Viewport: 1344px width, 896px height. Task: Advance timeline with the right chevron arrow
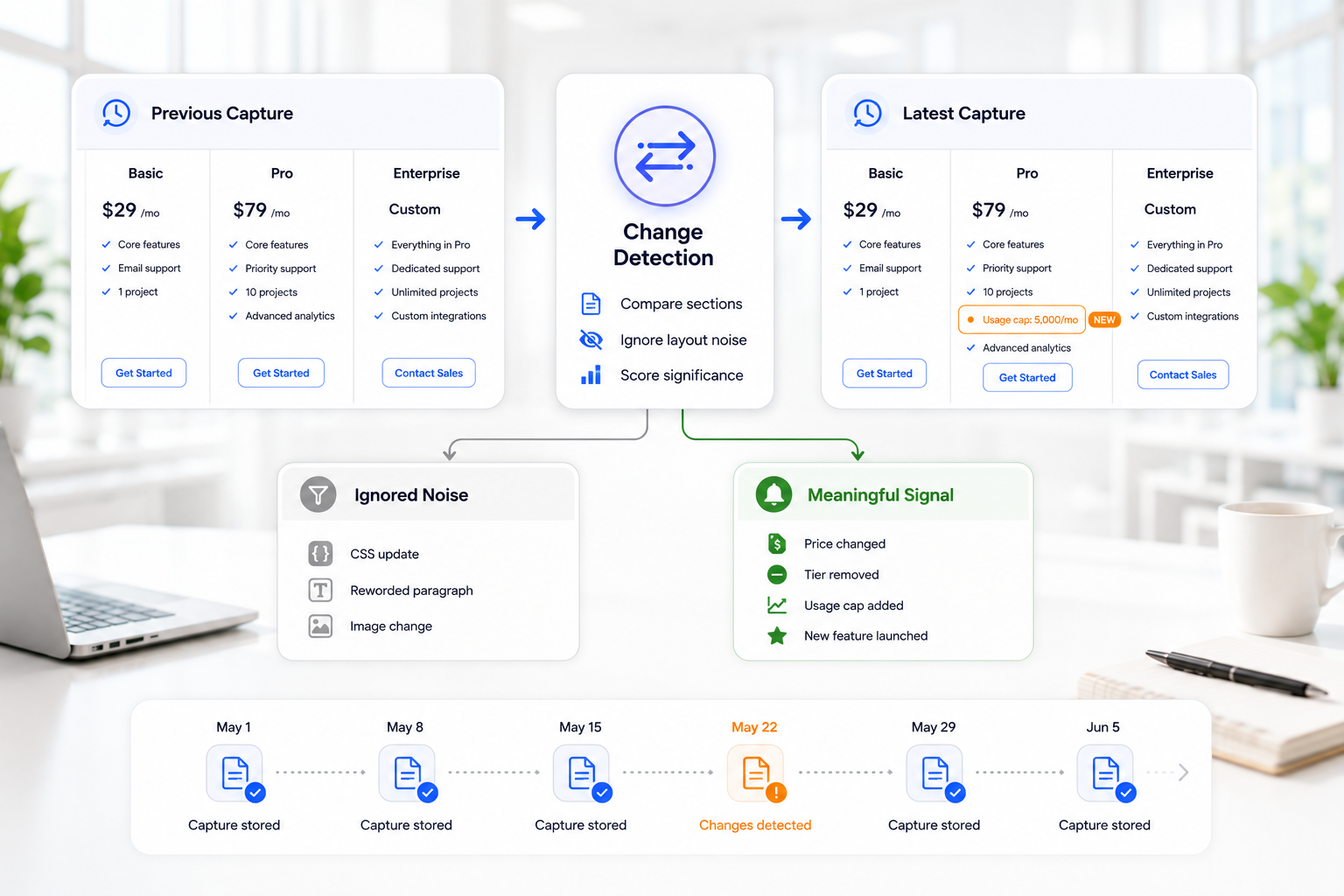click(1183, 773)
